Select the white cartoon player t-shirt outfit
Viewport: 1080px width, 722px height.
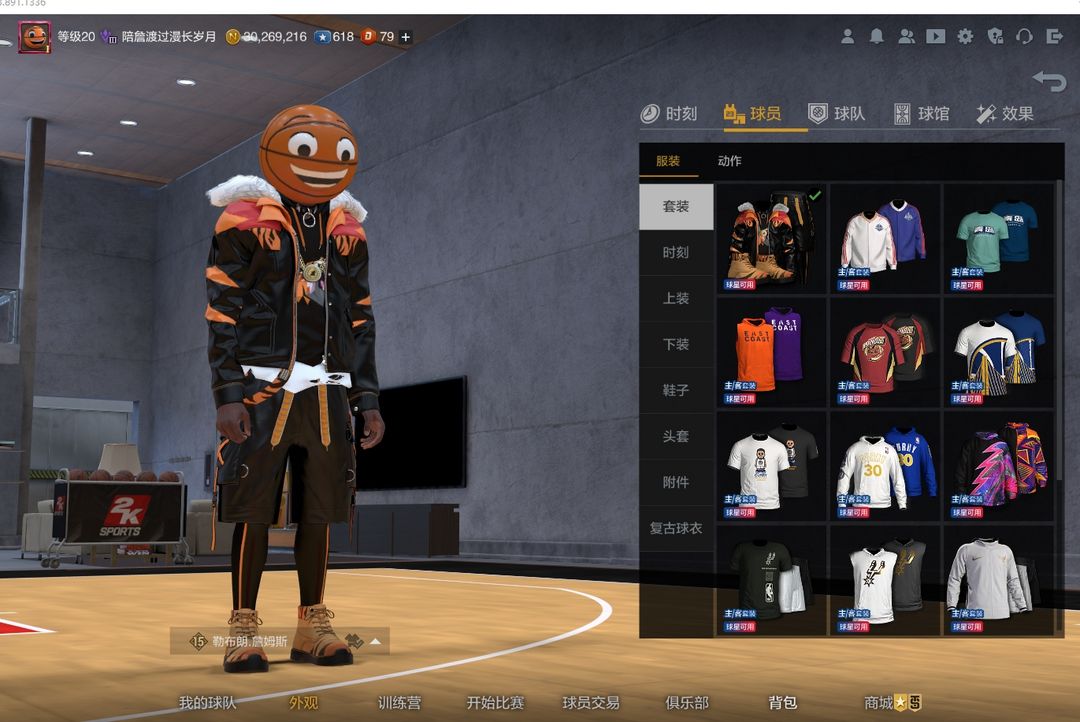pyautogui.click(x=771, y=466)
